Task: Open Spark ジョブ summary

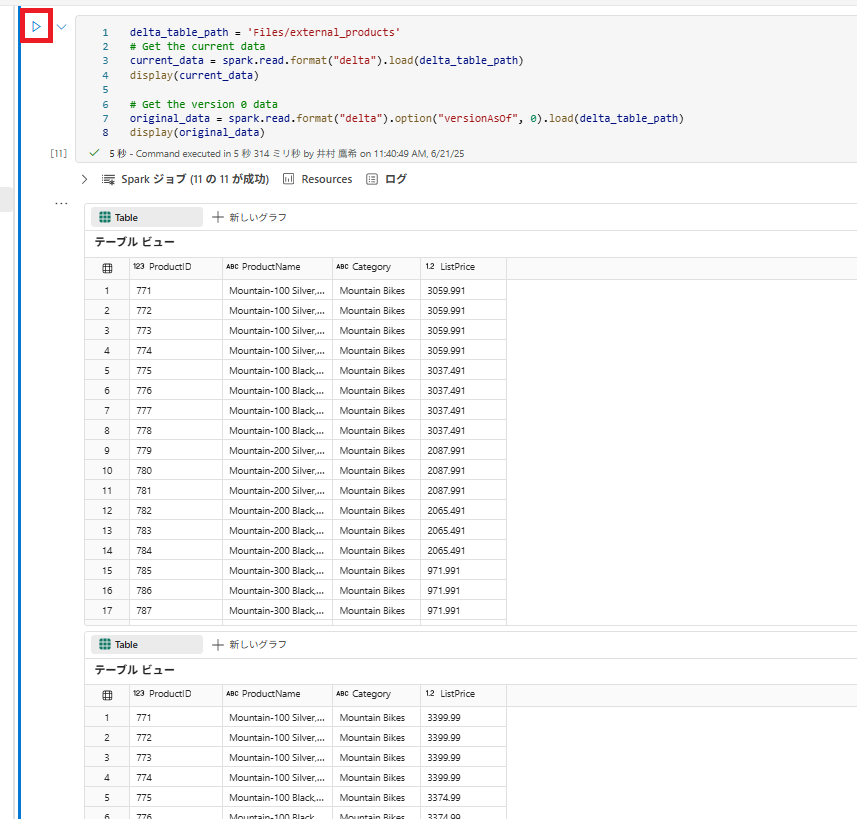Action: click(195, 179)
